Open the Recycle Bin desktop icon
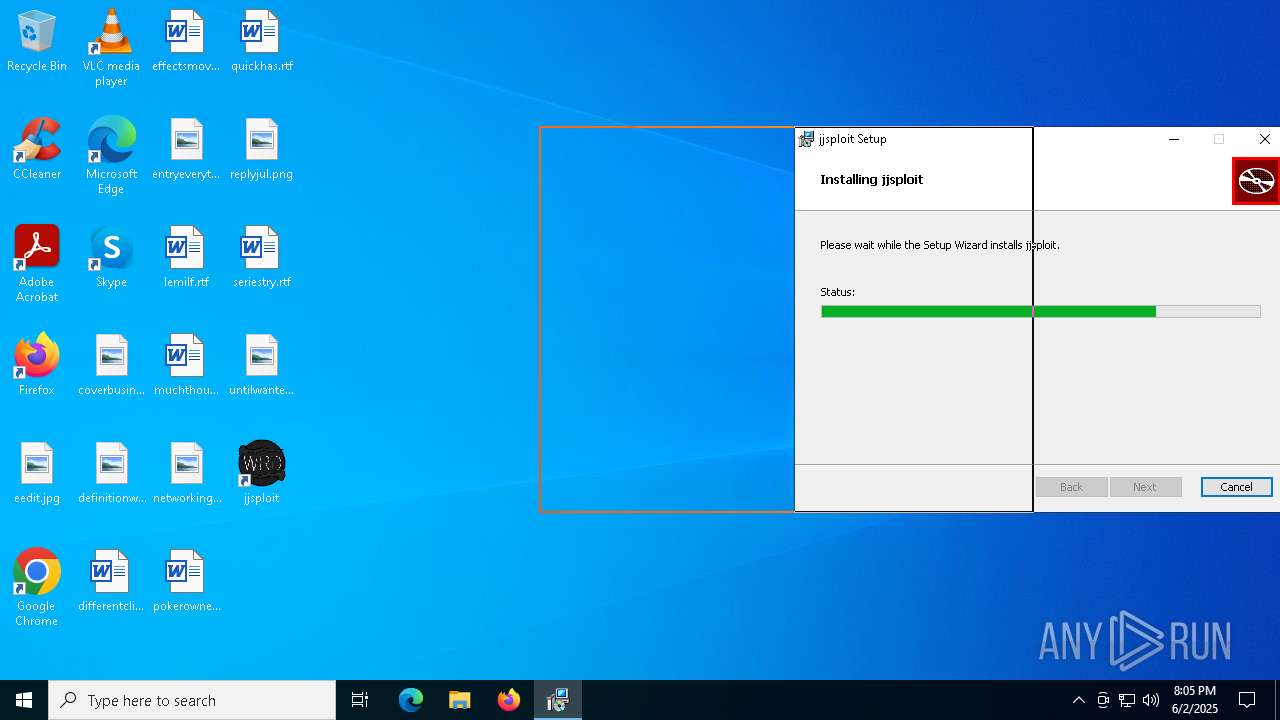This screenshot has height=720, width=1280. (37, 42)
